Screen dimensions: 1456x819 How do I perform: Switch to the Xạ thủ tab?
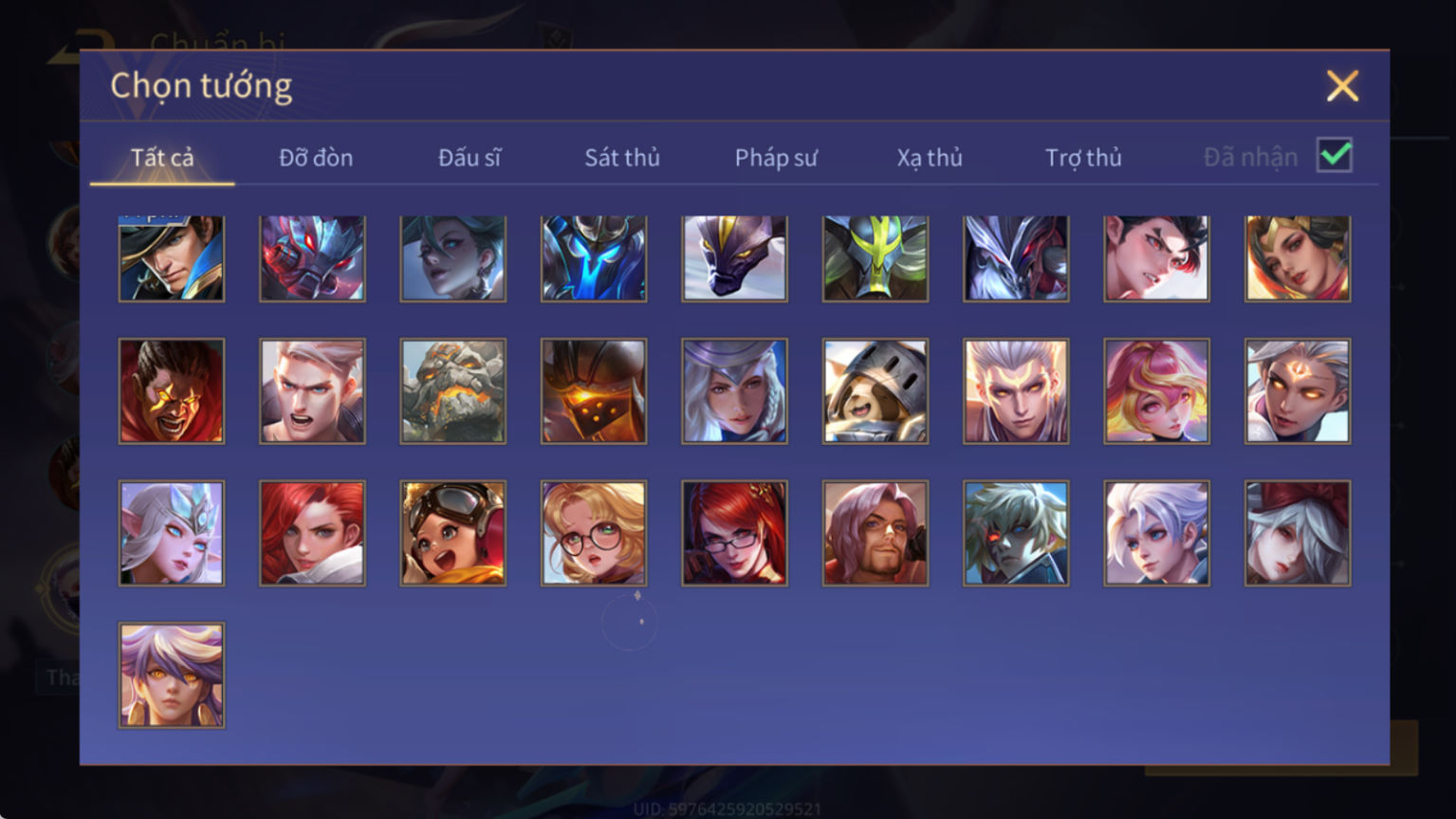coord(930,158)
